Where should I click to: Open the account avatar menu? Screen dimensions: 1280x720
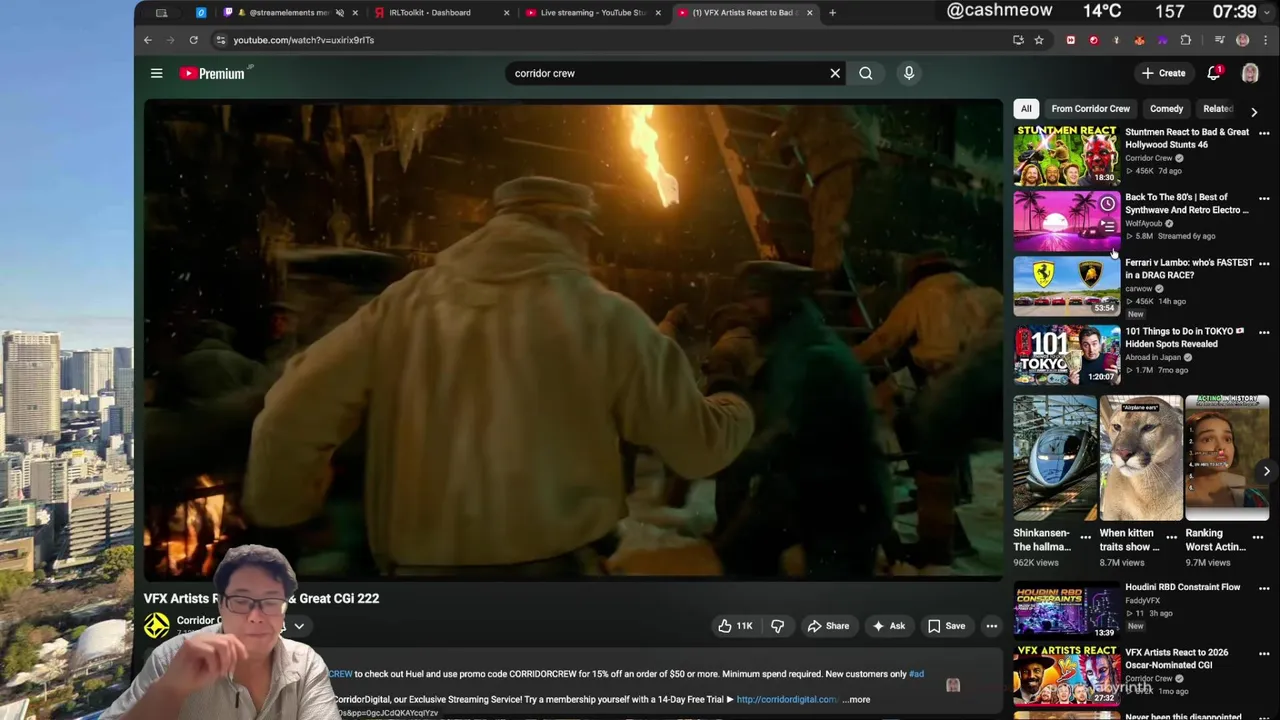(1250, 73)
